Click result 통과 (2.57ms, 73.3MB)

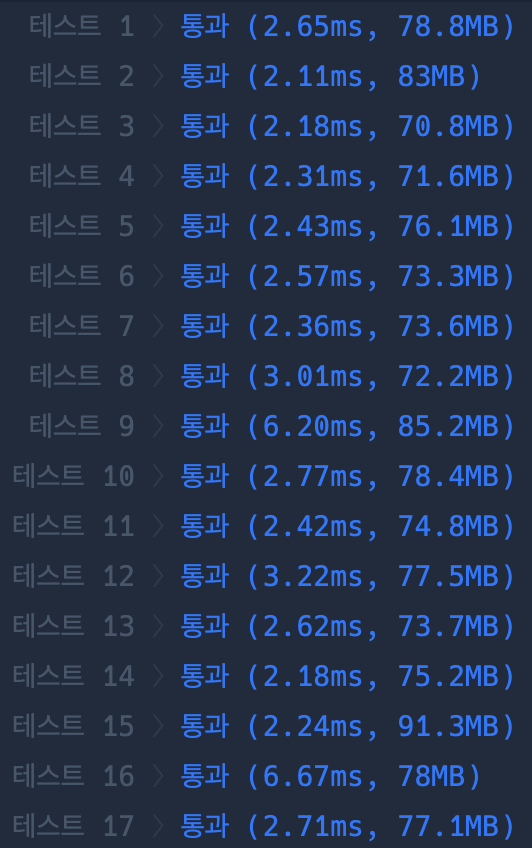pos(348,276)
